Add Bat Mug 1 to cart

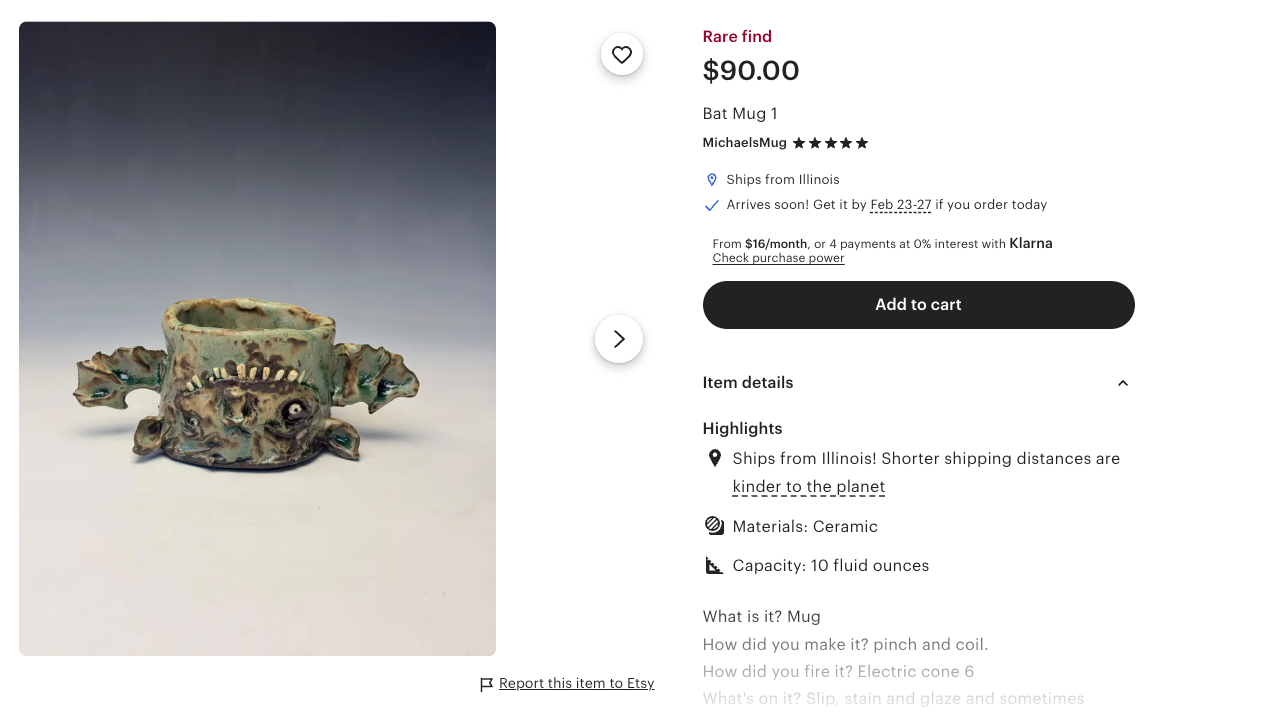click(918, 305)
